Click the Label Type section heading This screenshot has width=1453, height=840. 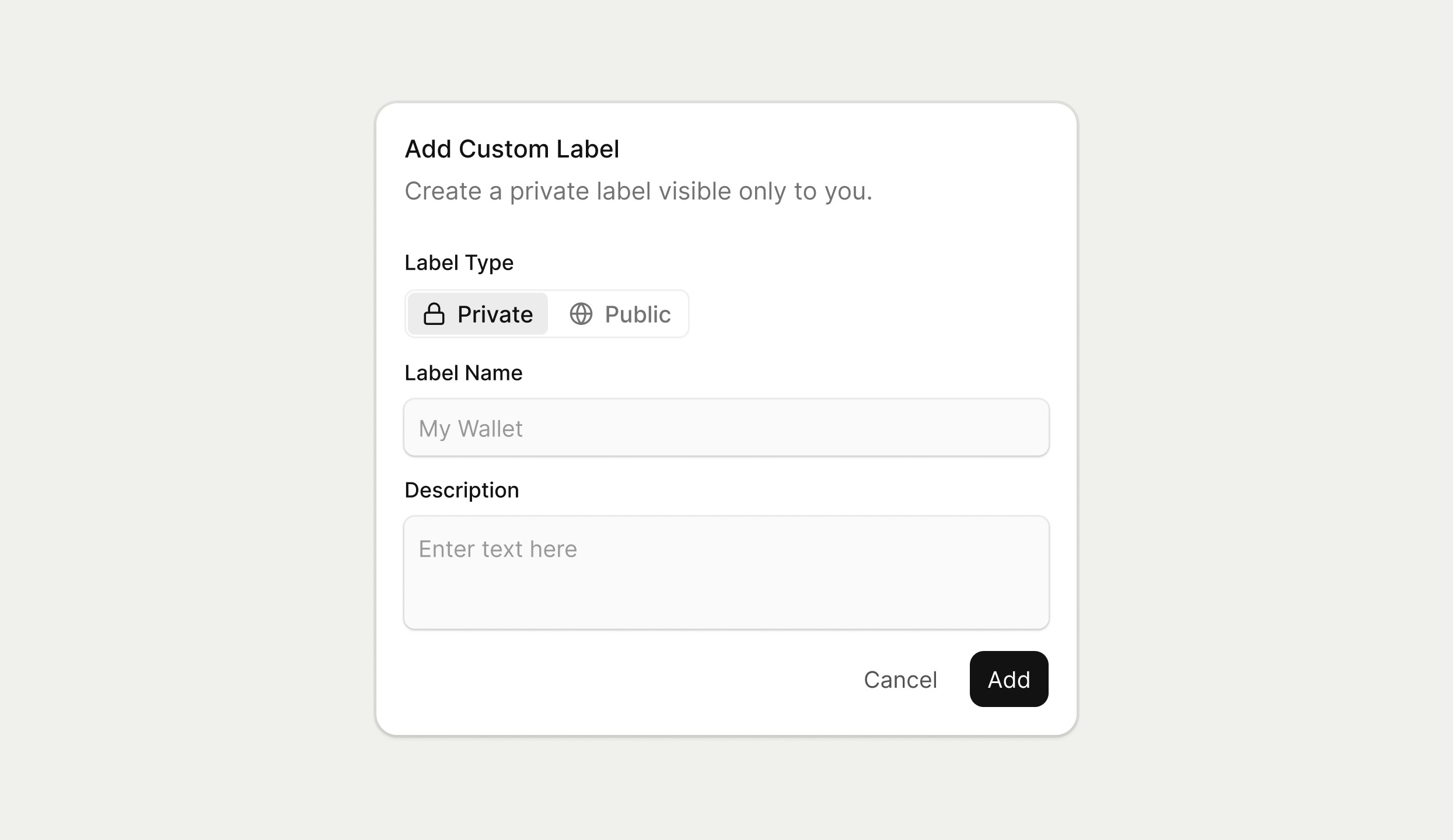click(x=459, y=262)
